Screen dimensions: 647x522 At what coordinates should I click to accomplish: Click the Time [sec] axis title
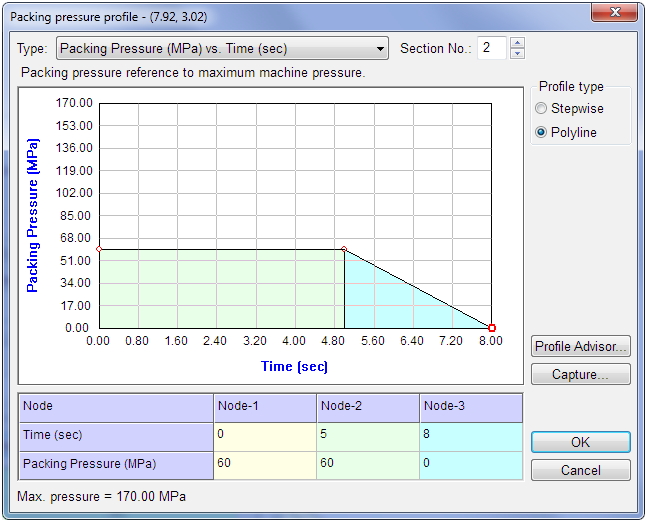(294, 366)
